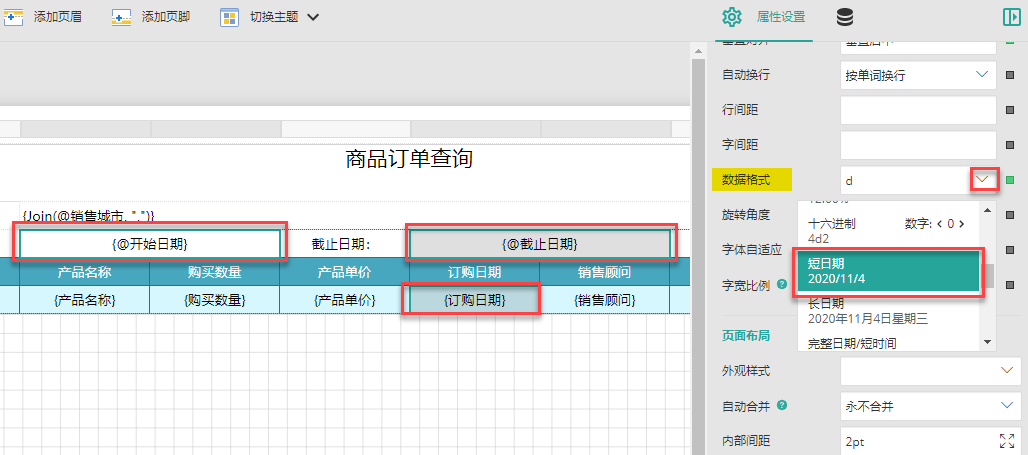
Task: Collapse the side panel with top-right icon
Action: point(1012,17)
